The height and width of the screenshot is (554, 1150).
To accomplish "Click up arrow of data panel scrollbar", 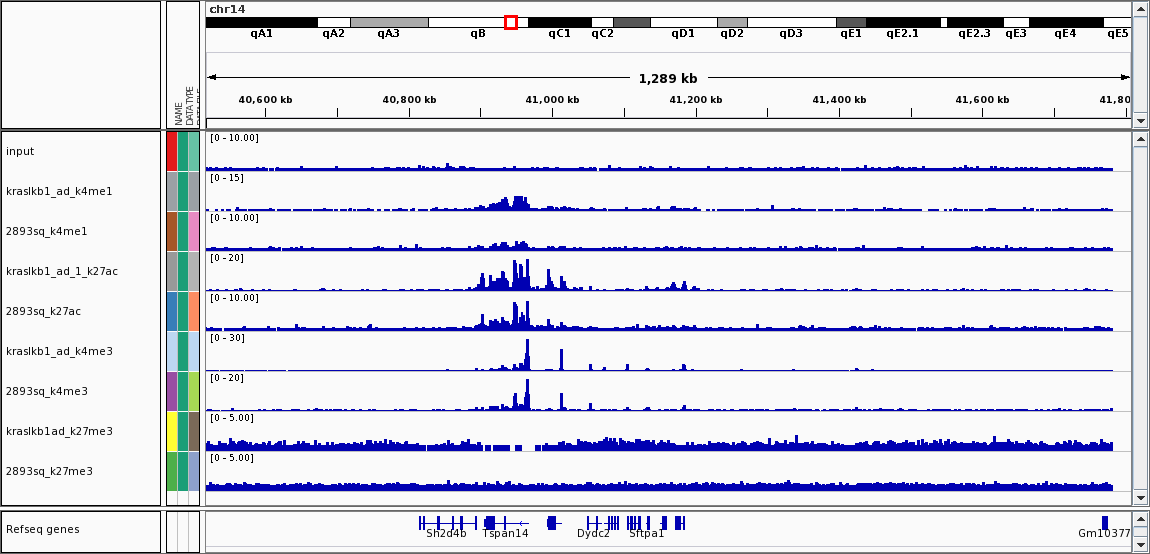I will click(1140, 140).
